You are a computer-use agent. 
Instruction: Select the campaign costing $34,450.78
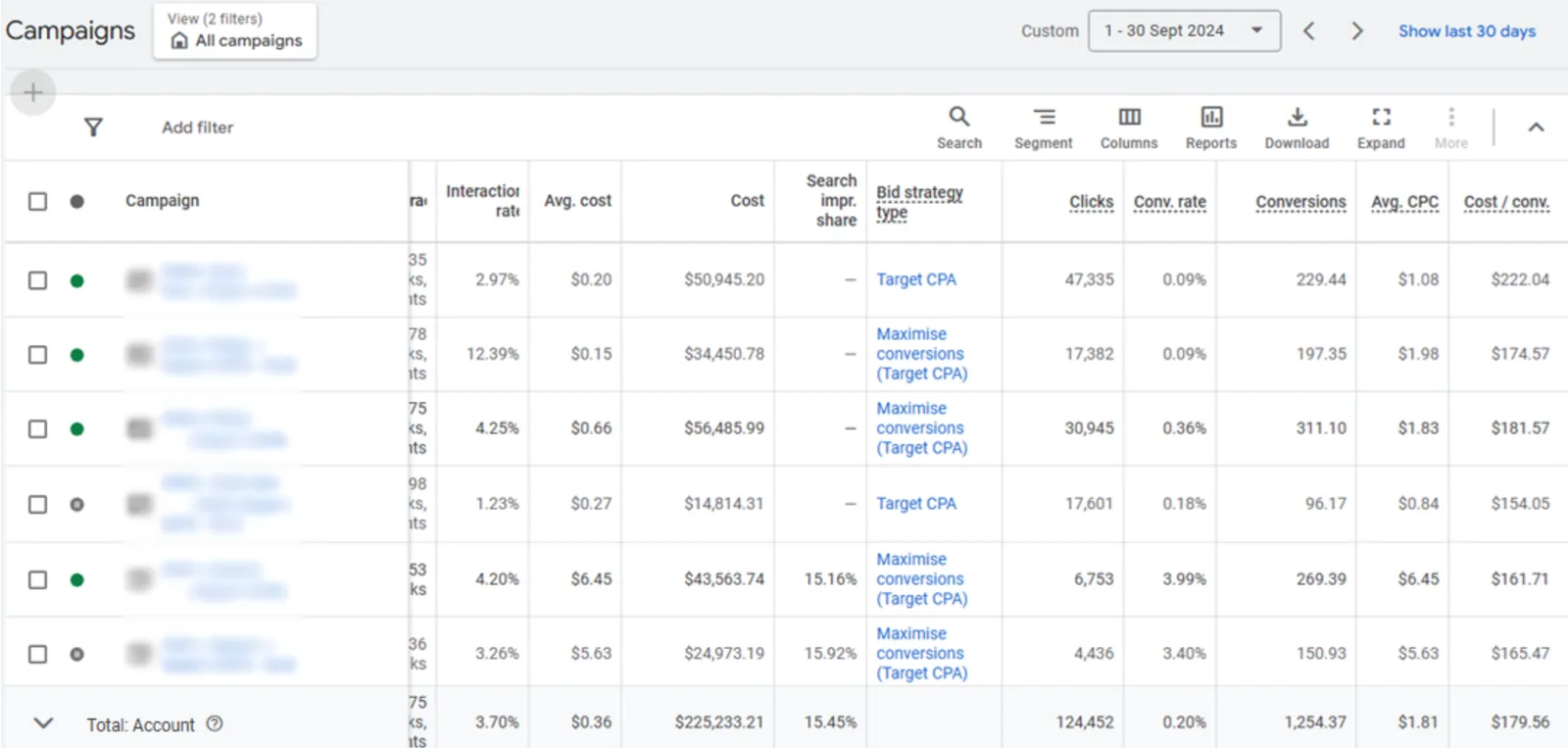click(x=37, y=354)
